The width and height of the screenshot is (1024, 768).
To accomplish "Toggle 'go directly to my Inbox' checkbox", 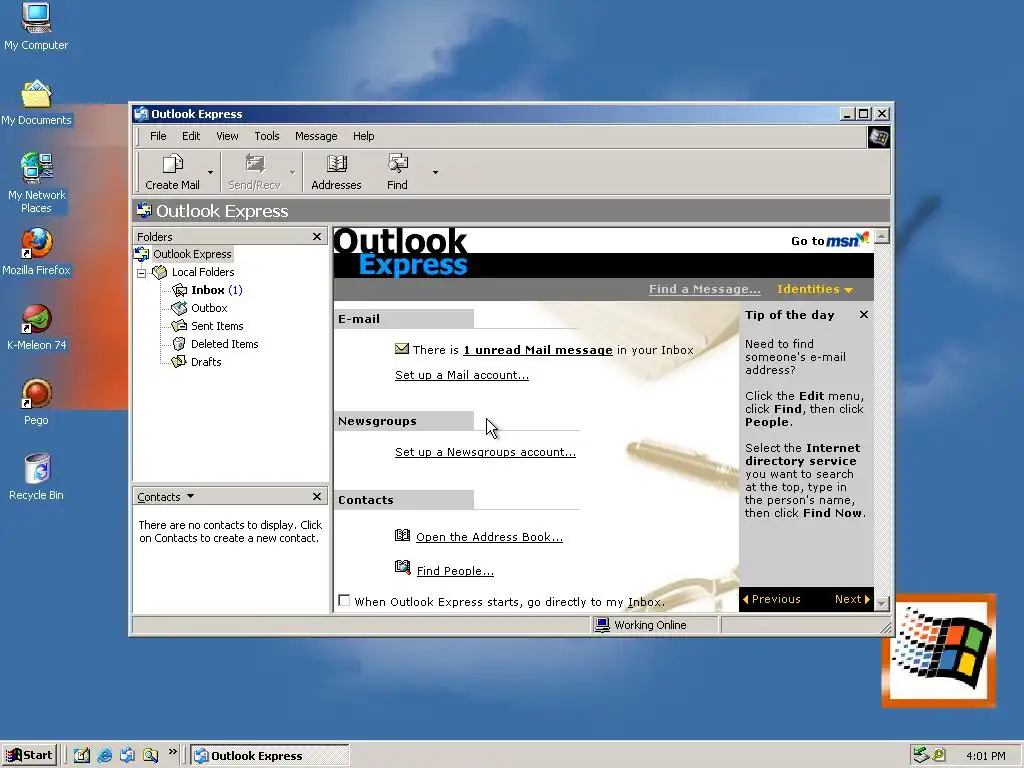I will coord(344,600).
